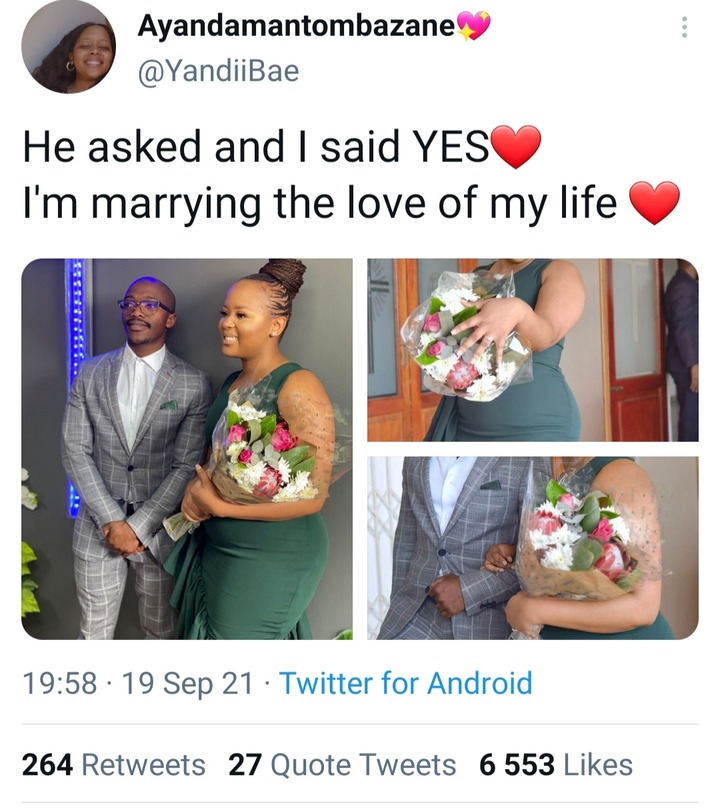The width and height of the screenshot is (720, 810).
Task: Select the tweet text 'He asked and I said YES'
Action: click(256, 146)
